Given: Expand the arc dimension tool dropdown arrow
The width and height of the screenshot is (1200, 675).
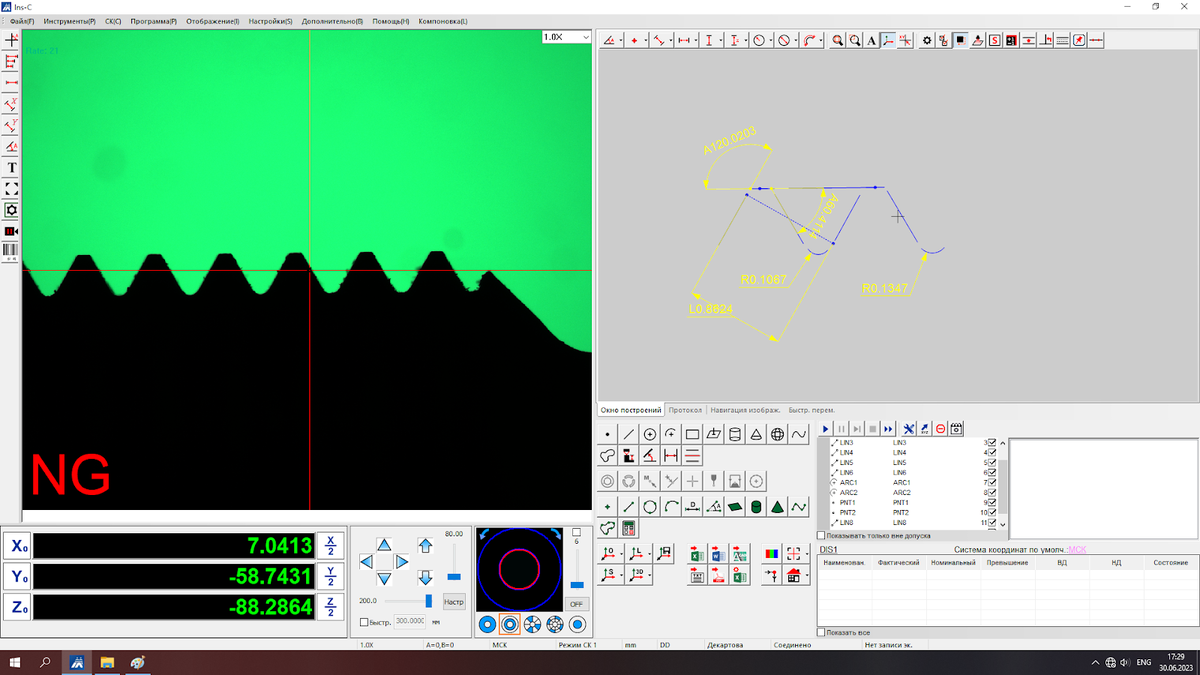Looking at the screenshot, I should (x=821, y=41).
